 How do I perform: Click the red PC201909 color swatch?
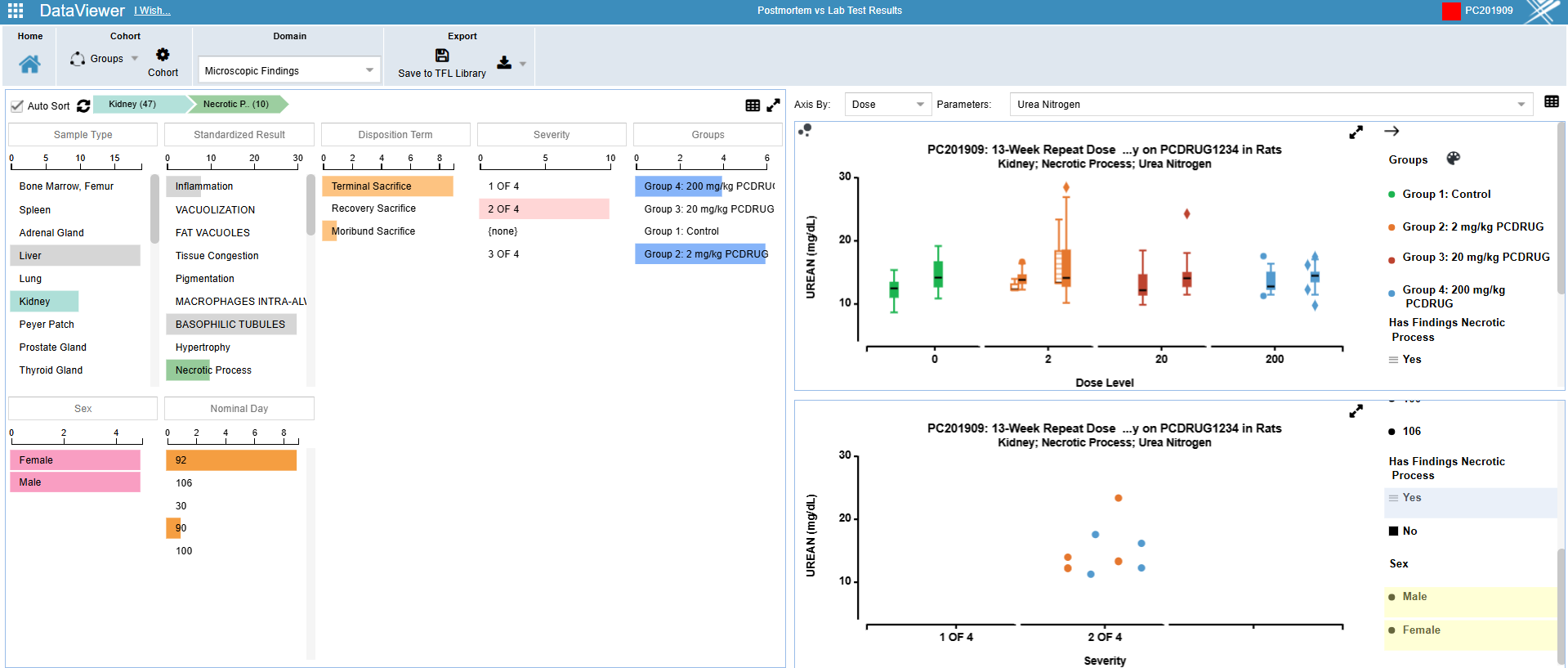[x=1451, y=11]
